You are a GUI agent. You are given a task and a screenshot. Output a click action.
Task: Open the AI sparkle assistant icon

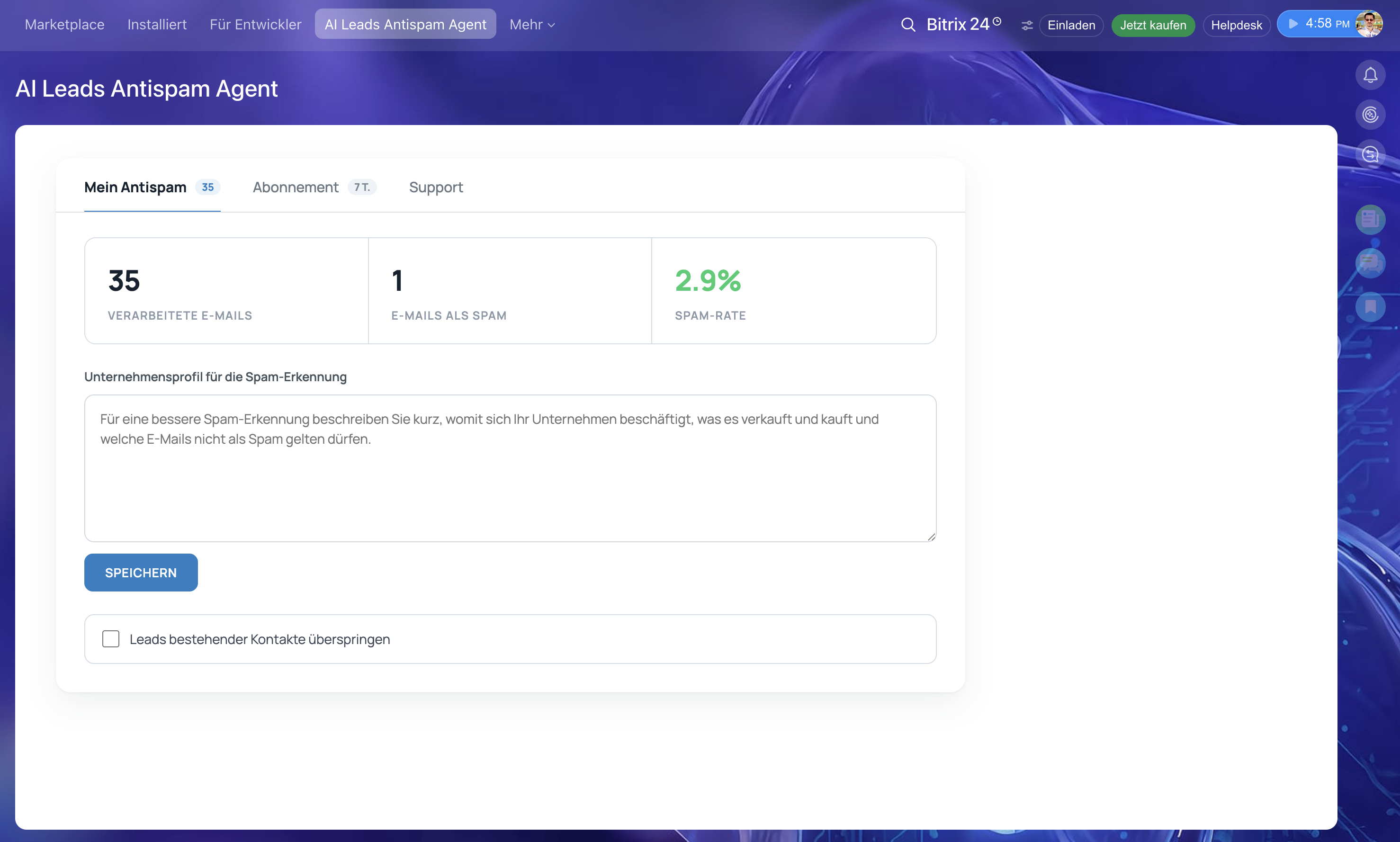coord(1371,115)
